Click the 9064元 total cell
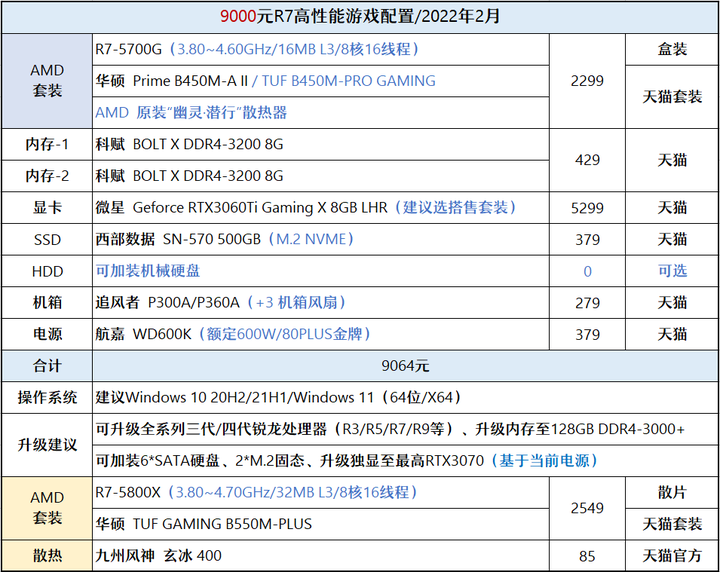The image size is (720, 572). 405,366
